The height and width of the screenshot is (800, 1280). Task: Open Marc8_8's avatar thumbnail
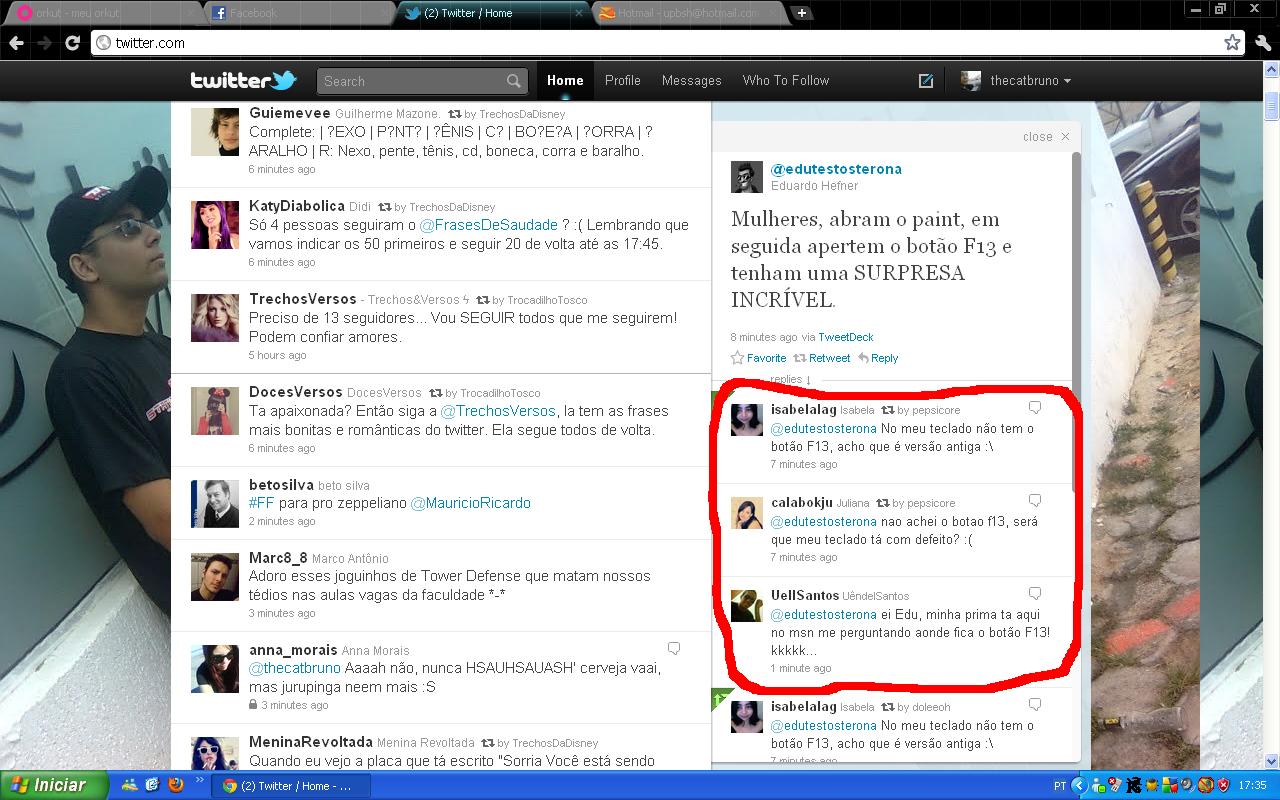[215, 577]
